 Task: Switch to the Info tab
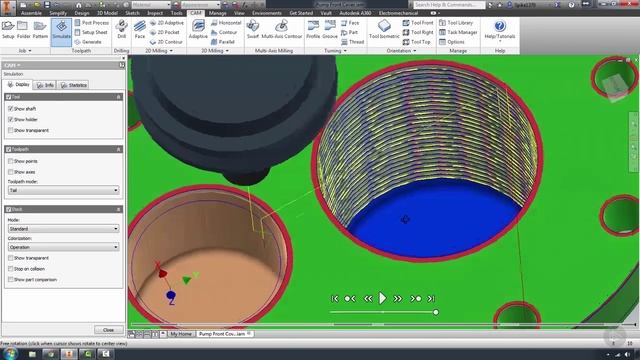coord(45,85)
